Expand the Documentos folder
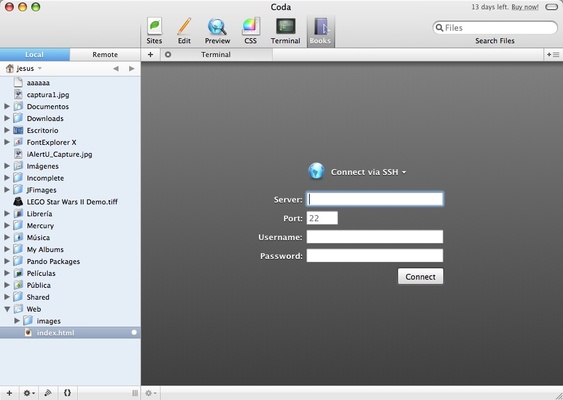This screenshot has height=400, width=563. [x=7, y=106]
